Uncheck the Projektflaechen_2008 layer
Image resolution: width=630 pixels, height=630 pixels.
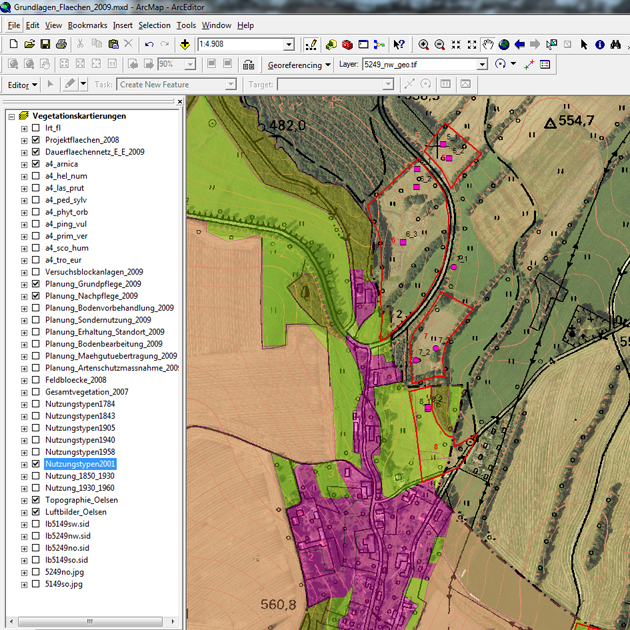click(36, 140)
